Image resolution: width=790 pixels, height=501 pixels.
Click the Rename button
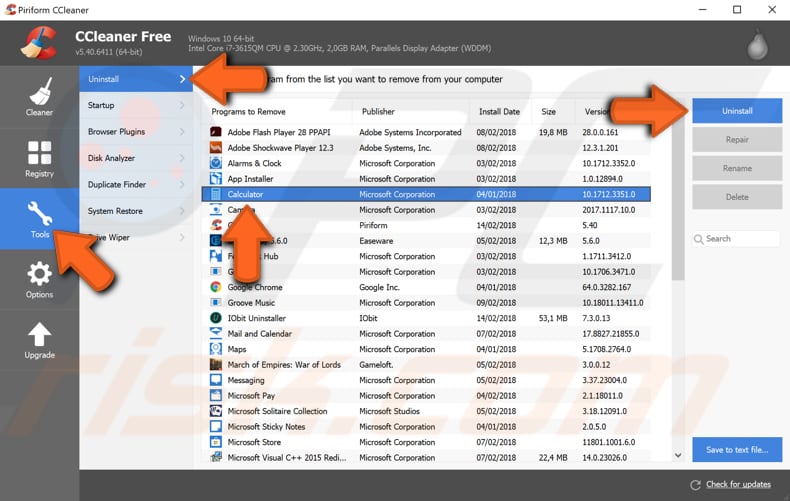737,168
